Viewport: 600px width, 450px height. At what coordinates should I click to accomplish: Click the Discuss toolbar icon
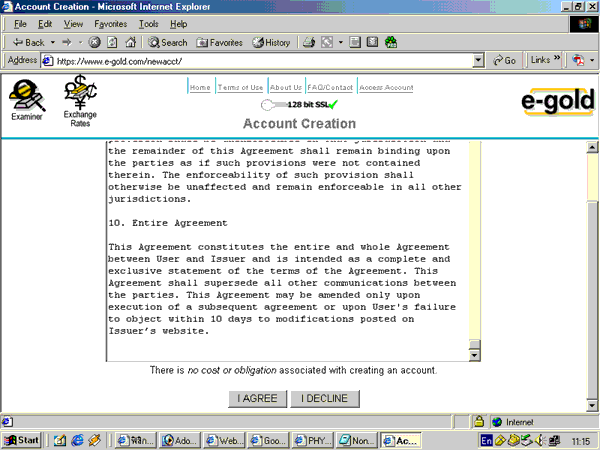pos(372,42)
